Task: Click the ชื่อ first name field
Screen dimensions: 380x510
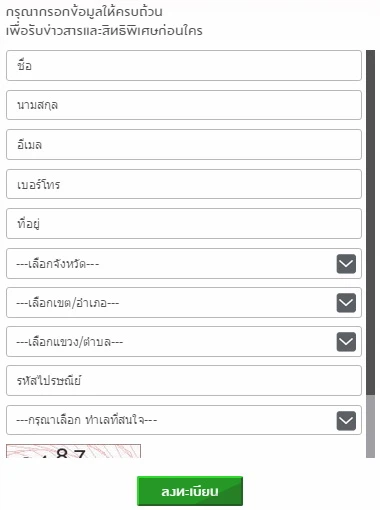Action: (184, 65)
